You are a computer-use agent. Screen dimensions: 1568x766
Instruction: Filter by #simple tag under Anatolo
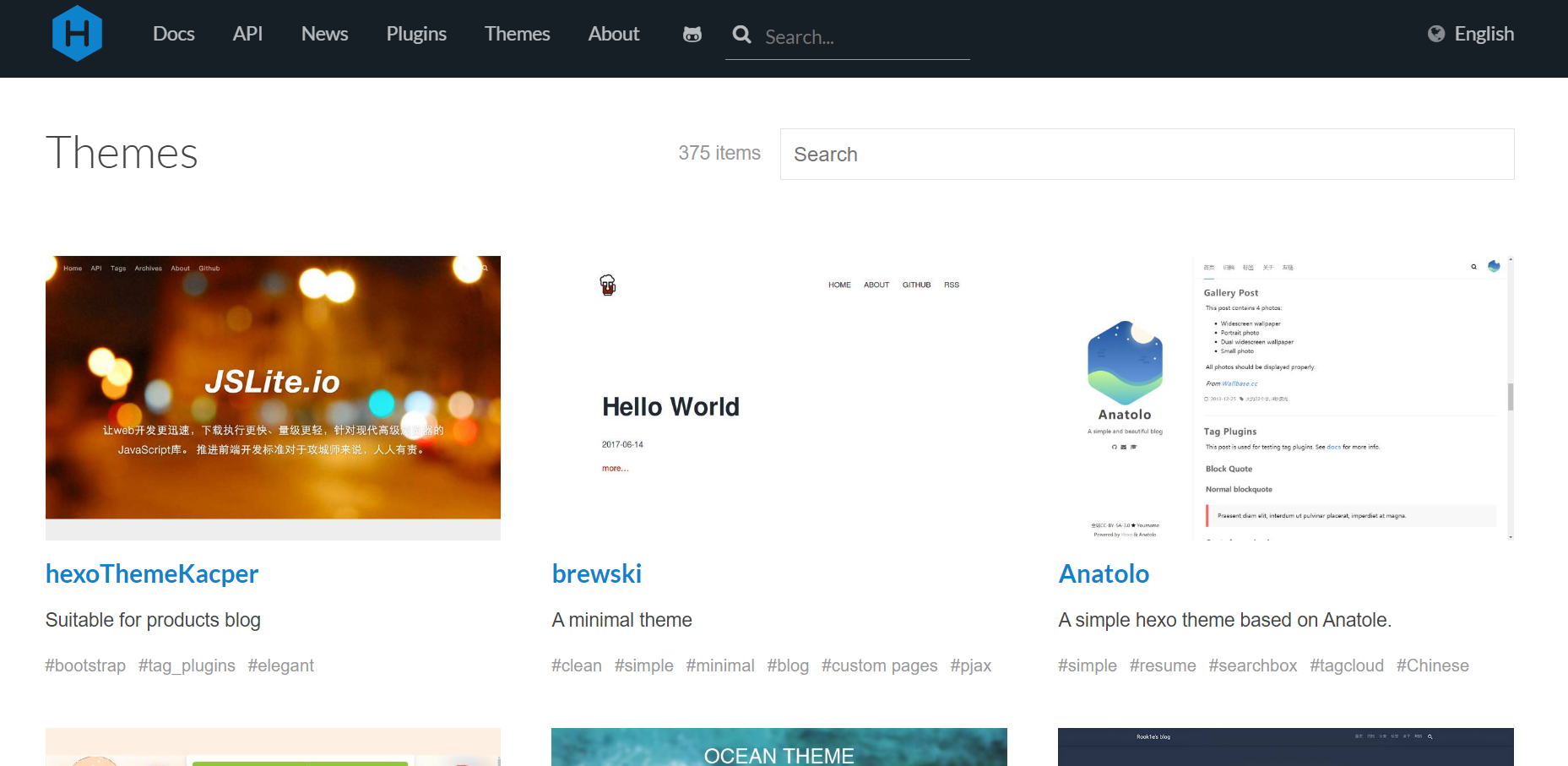pos(1088,665)
